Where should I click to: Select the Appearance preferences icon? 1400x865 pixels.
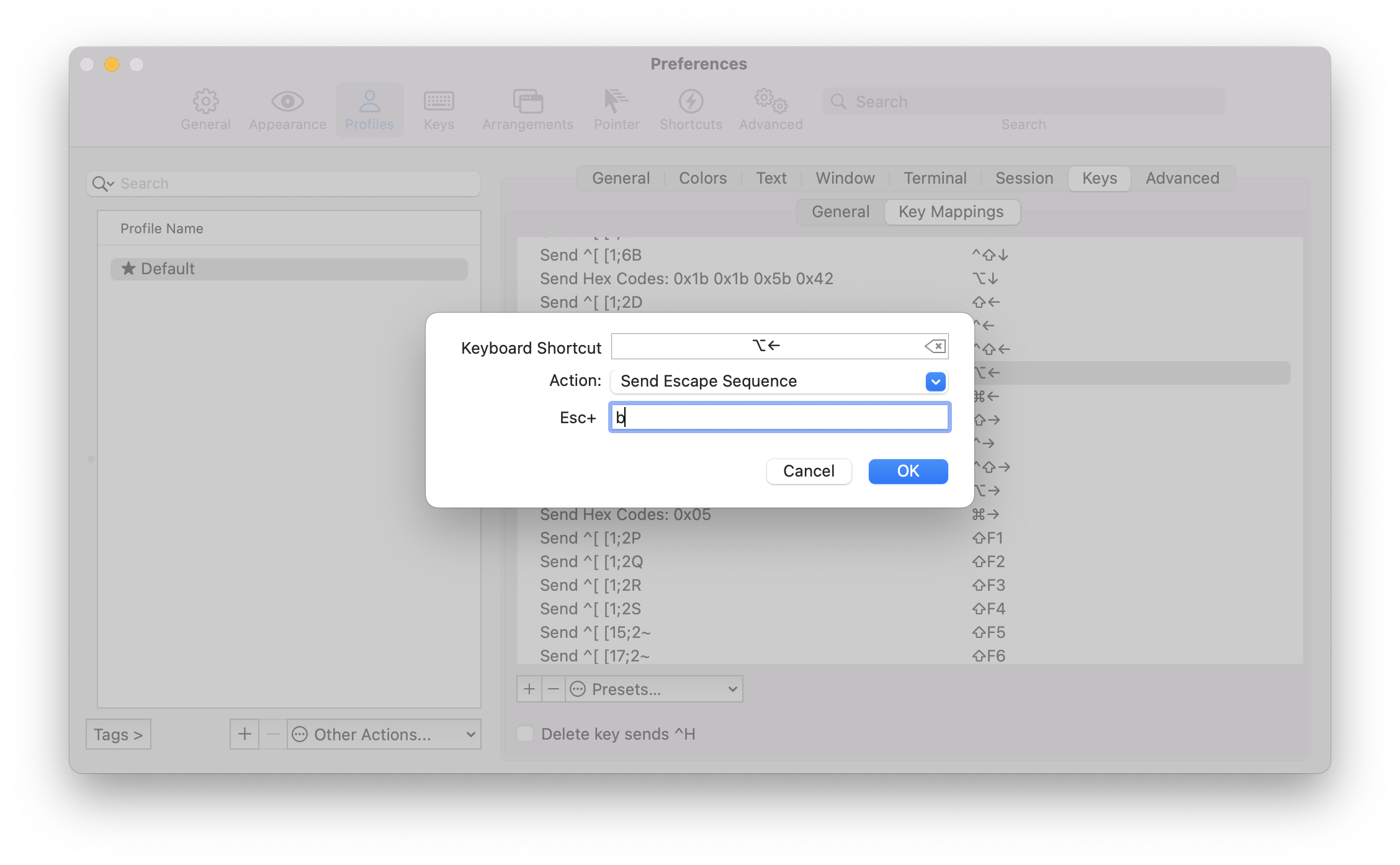pos(287,109)
